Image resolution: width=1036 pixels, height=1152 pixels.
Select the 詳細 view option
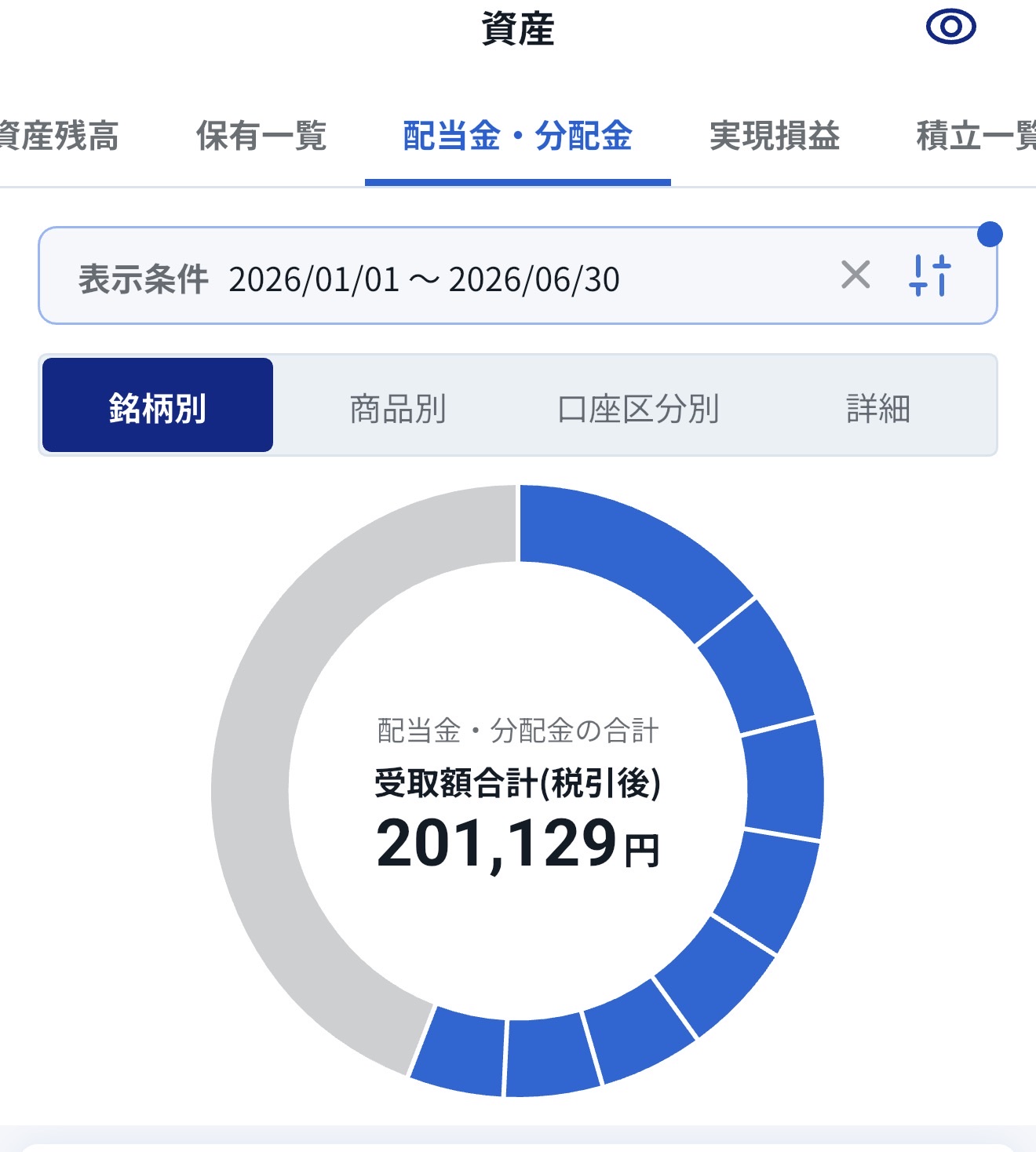tap(878, 409)
